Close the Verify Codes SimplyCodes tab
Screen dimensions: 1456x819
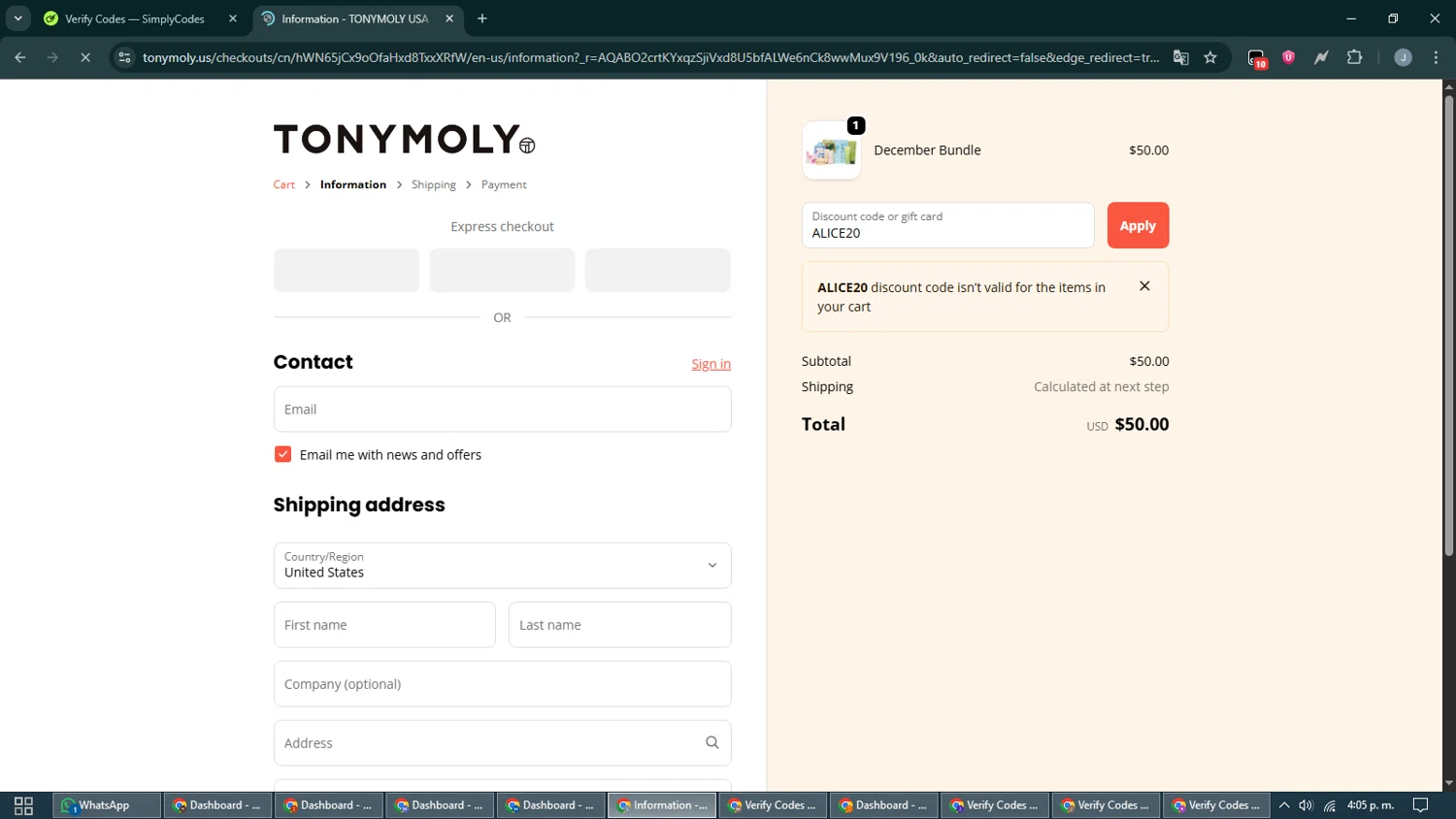click(x=233, y=18)
